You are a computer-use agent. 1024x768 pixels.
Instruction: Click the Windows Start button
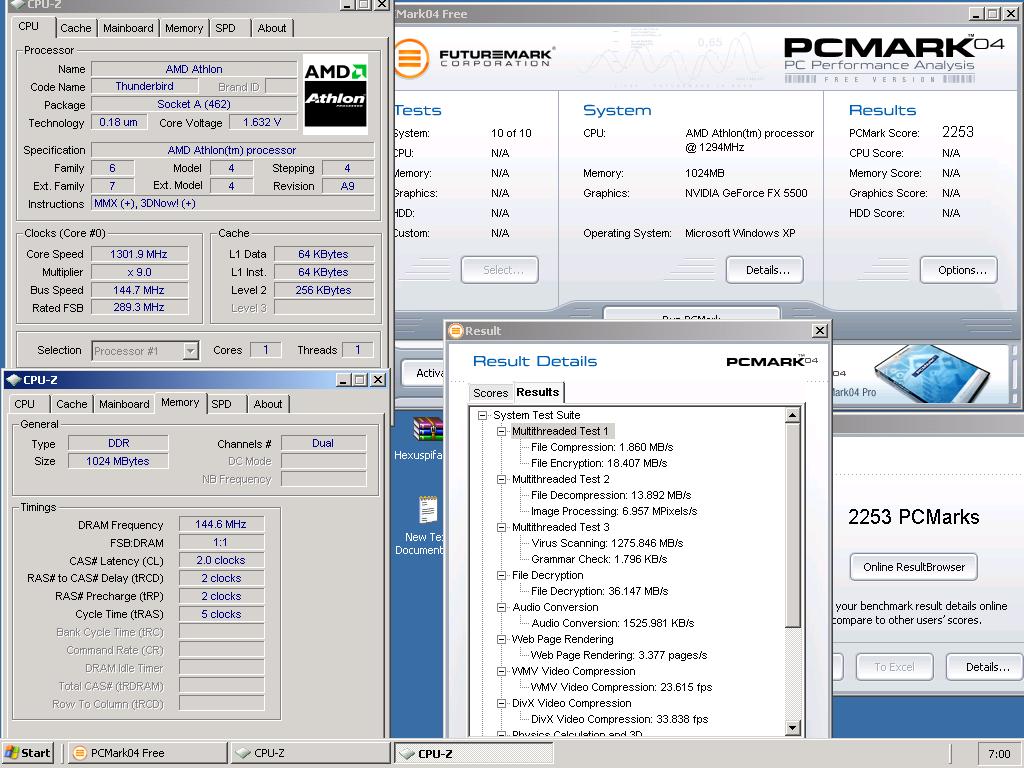point(27,753)
